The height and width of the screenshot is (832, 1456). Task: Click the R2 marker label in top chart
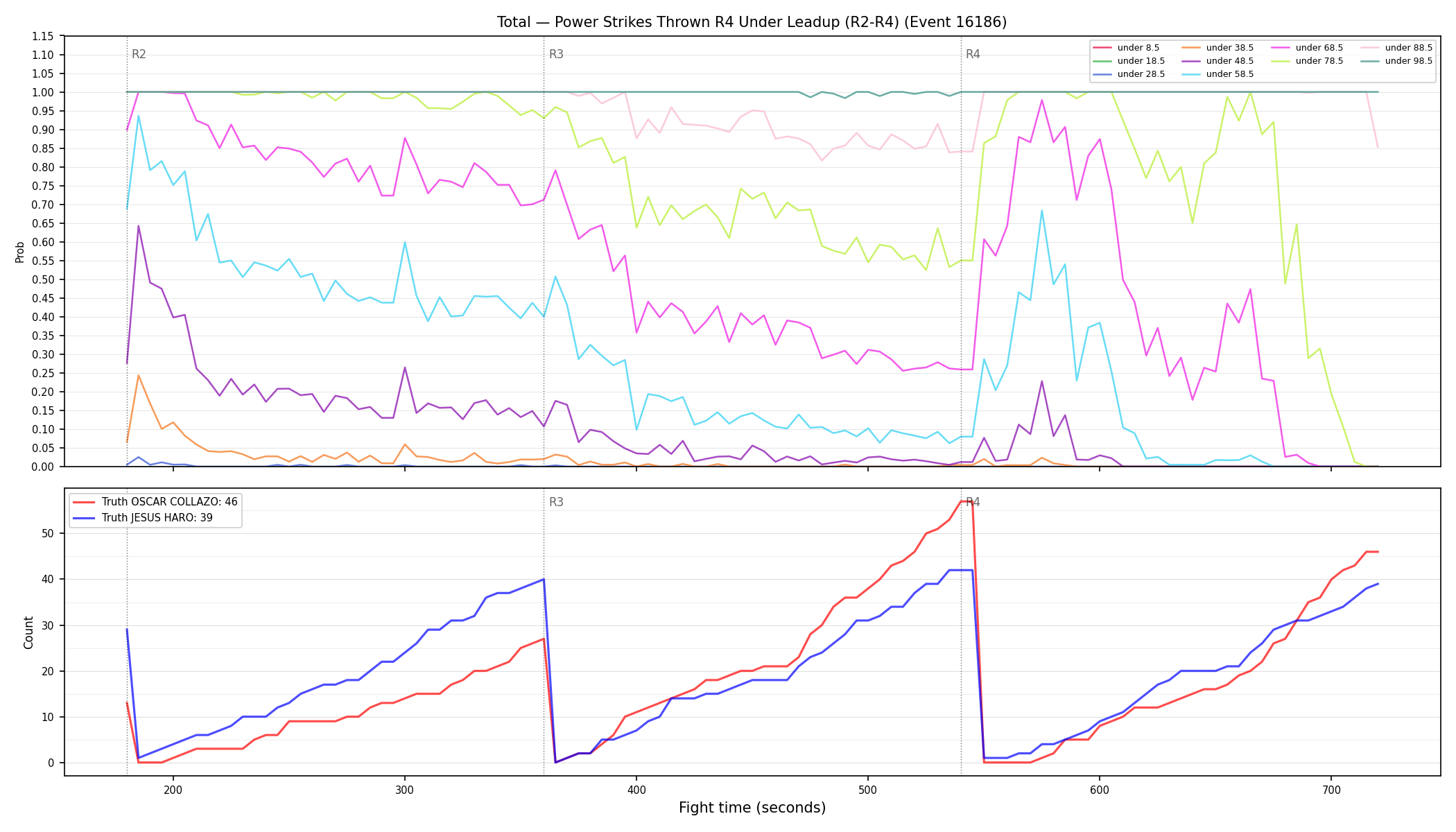coord(139,54)
